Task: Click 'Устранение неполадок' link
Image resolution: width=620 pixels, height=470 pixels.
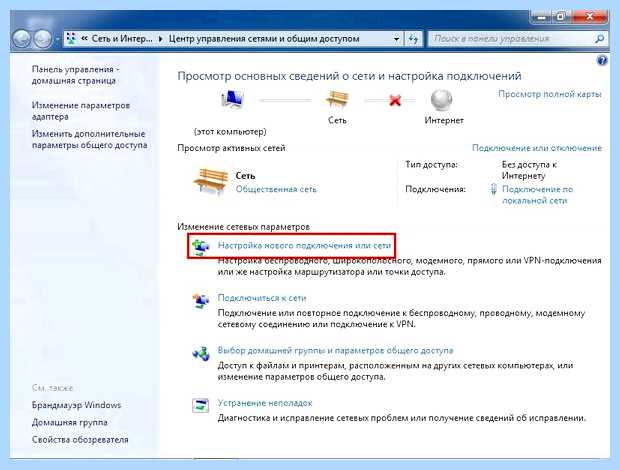Action: pyautogui.click(x=265, y=403)
